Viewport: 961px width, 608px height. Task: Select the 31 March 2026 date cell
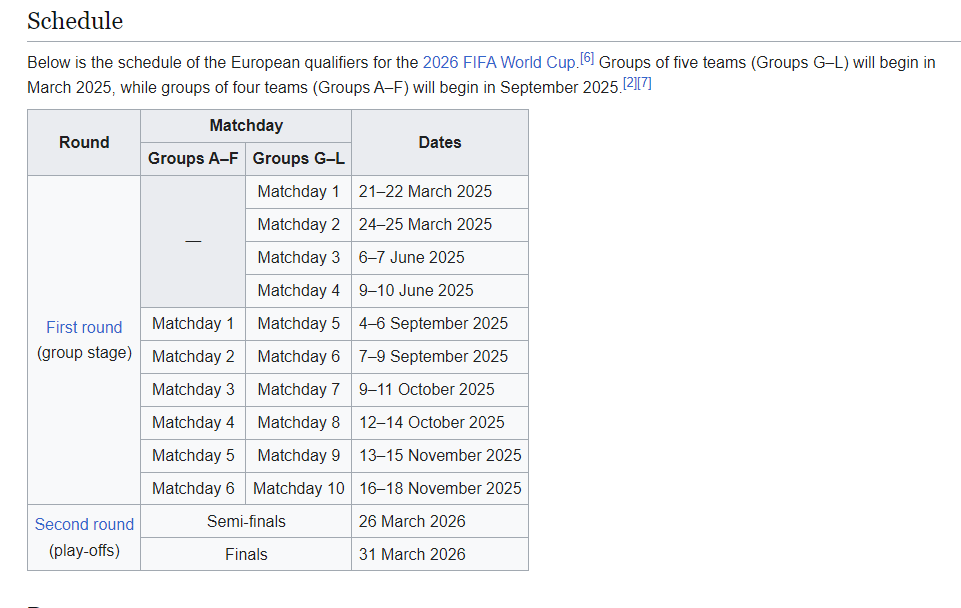pyautogui.click(x=412, y=554)
